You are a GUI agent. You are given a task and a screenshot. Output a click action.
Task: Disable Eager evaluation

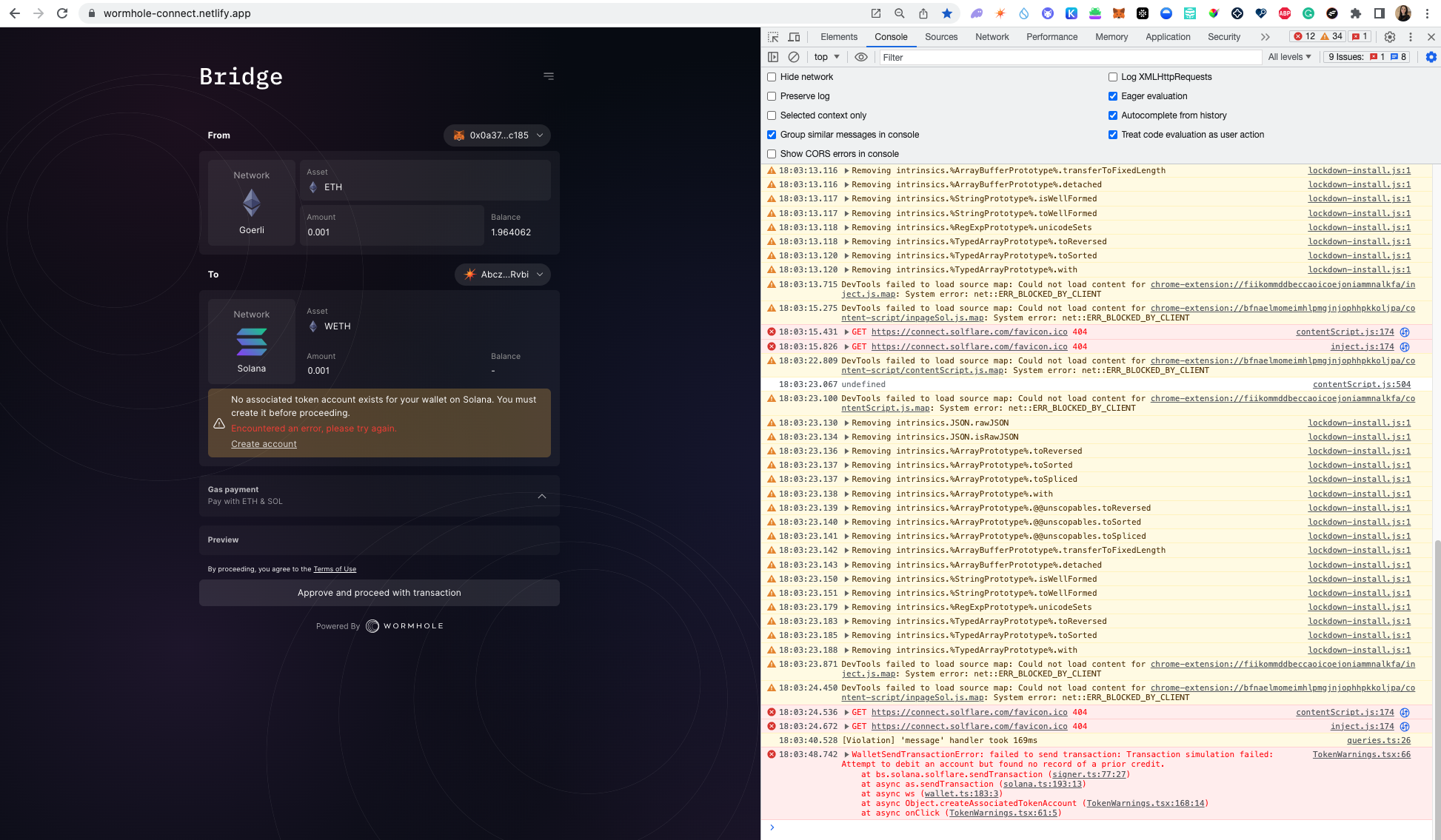[x=1112, y=96]
